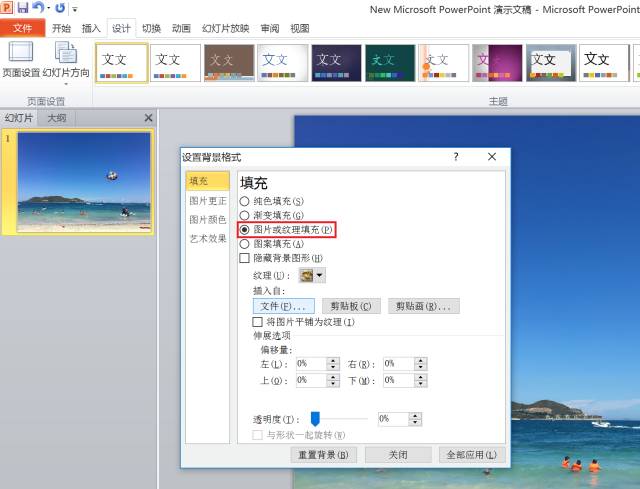Click the 右 right offset input field

398,364
